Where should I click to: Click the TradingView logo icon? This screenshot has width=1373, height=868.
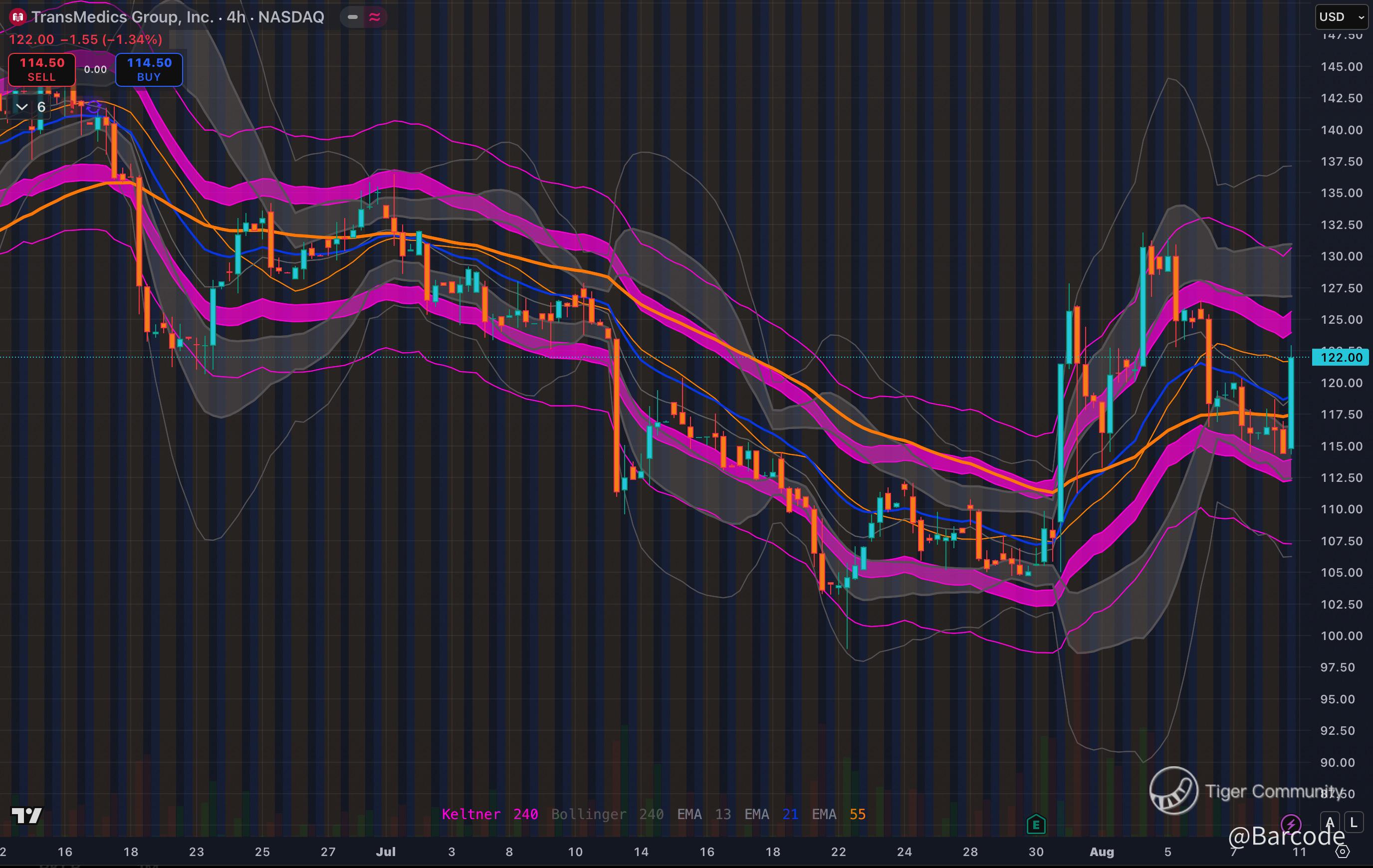tap(26, 816)
